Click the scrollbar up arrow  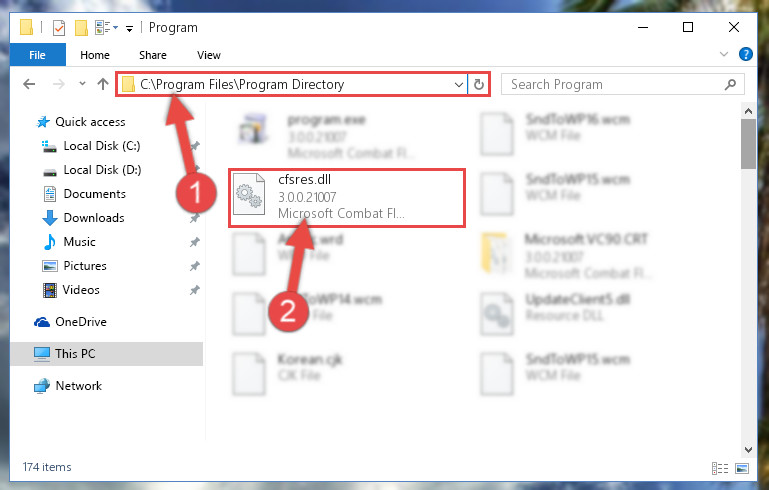748,111
